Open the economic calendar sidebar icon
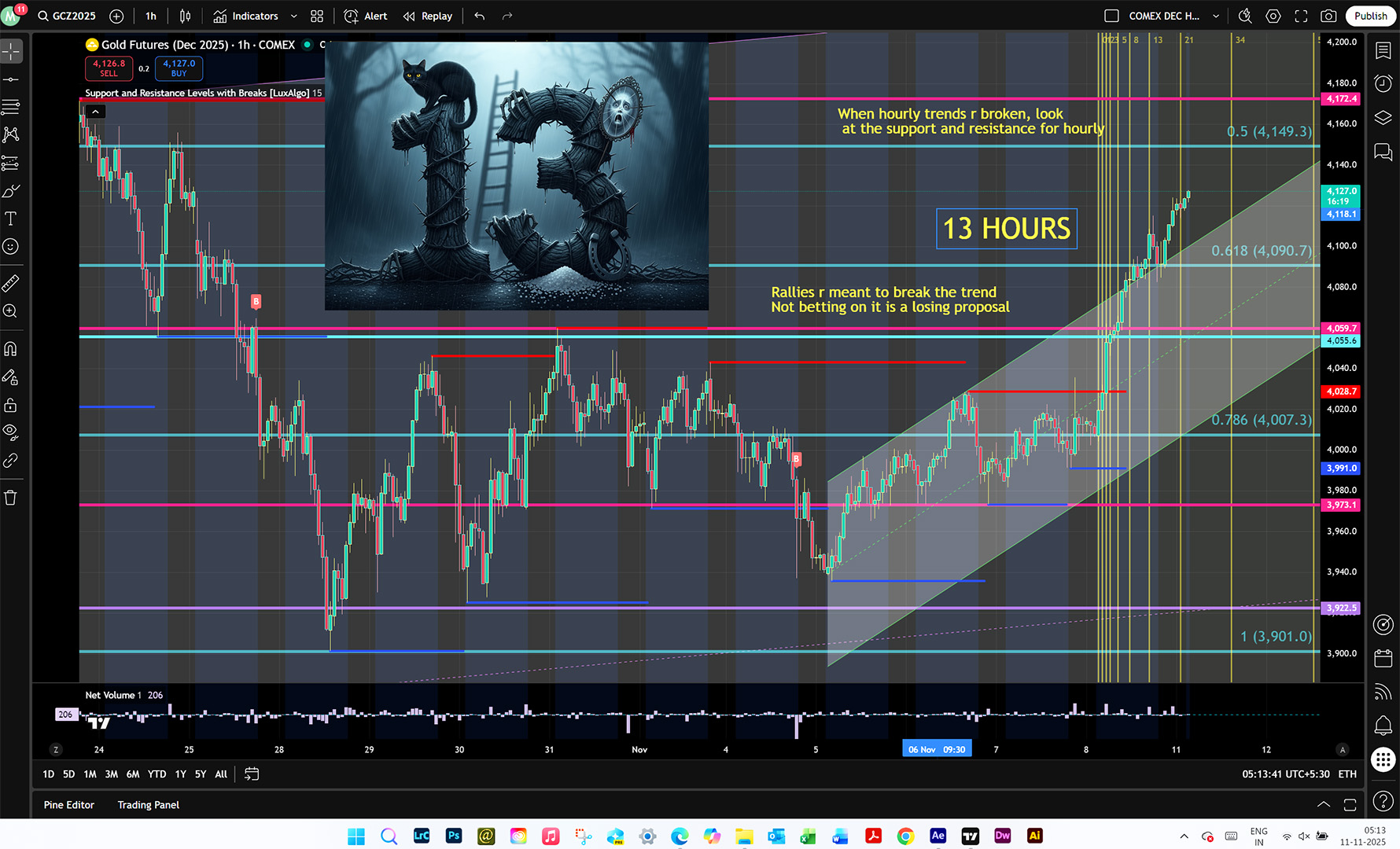The width and height of the screenshot is (1400, 849). 1383,658
